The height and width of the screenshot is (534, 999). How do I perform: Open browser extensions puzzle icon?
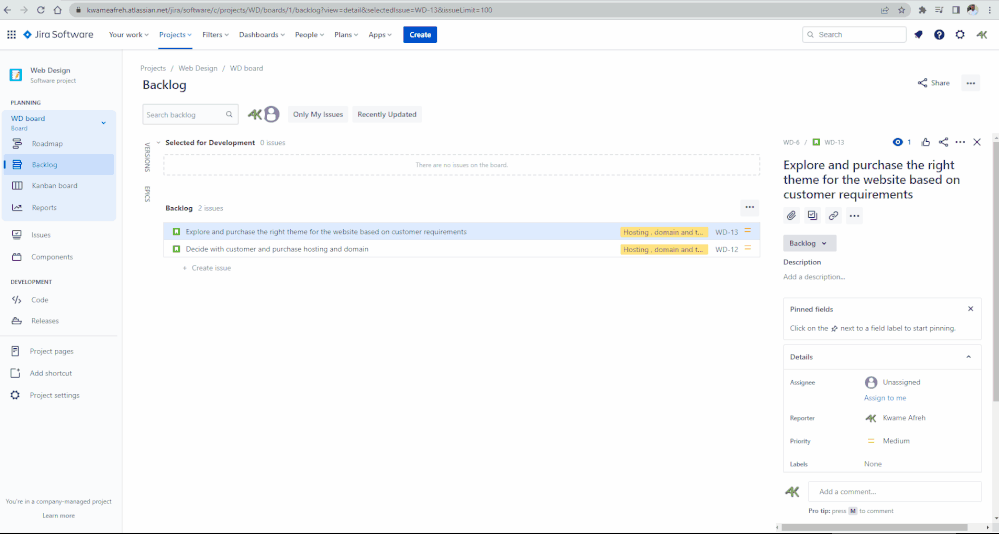[922, 10]
